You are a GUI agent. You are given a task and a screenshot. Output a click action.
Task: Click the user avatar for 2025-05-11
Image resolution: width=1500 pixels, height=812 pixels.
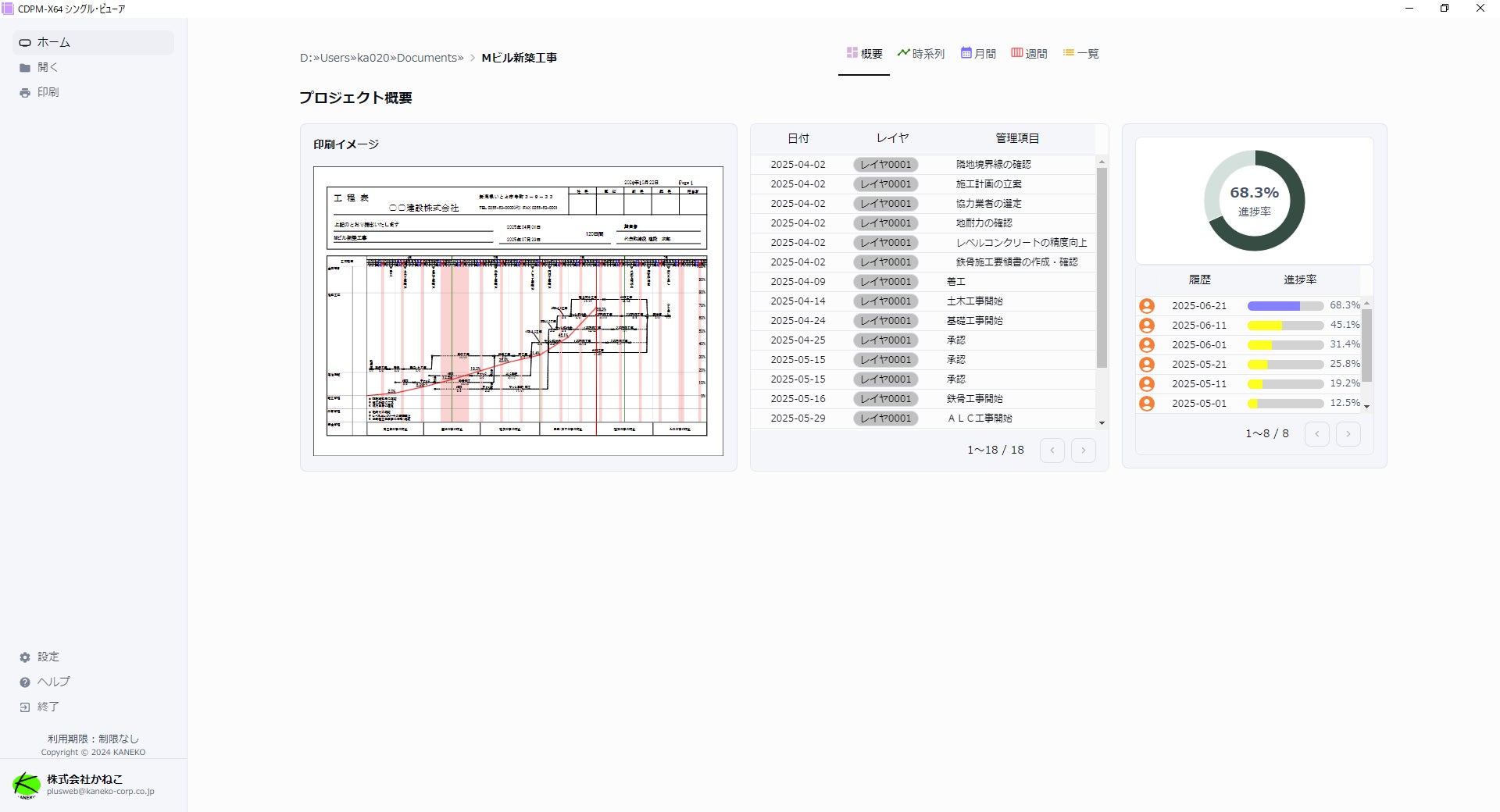tap(1147, 384)
